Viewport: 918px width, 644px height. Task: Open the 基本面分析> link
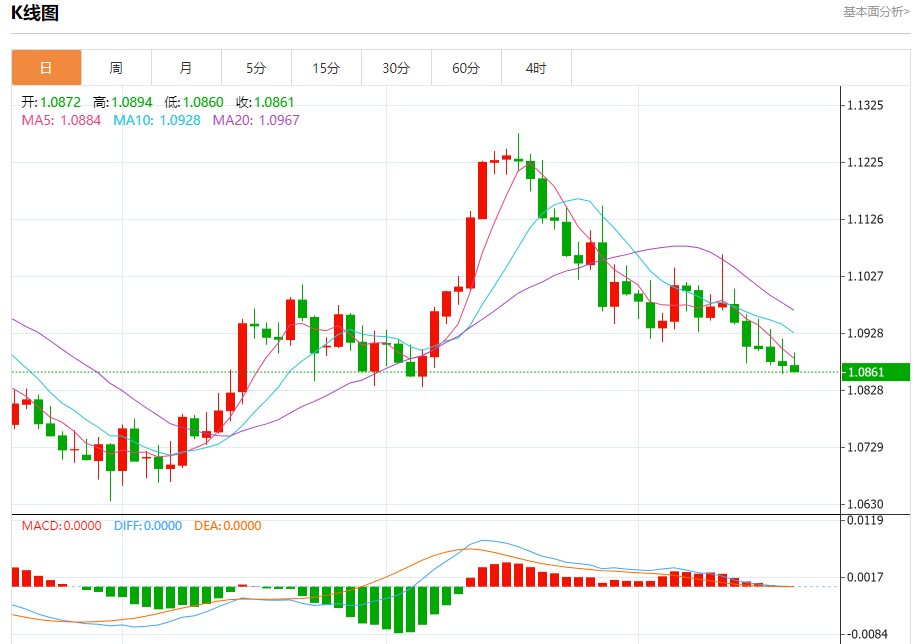tap(876, 12)
